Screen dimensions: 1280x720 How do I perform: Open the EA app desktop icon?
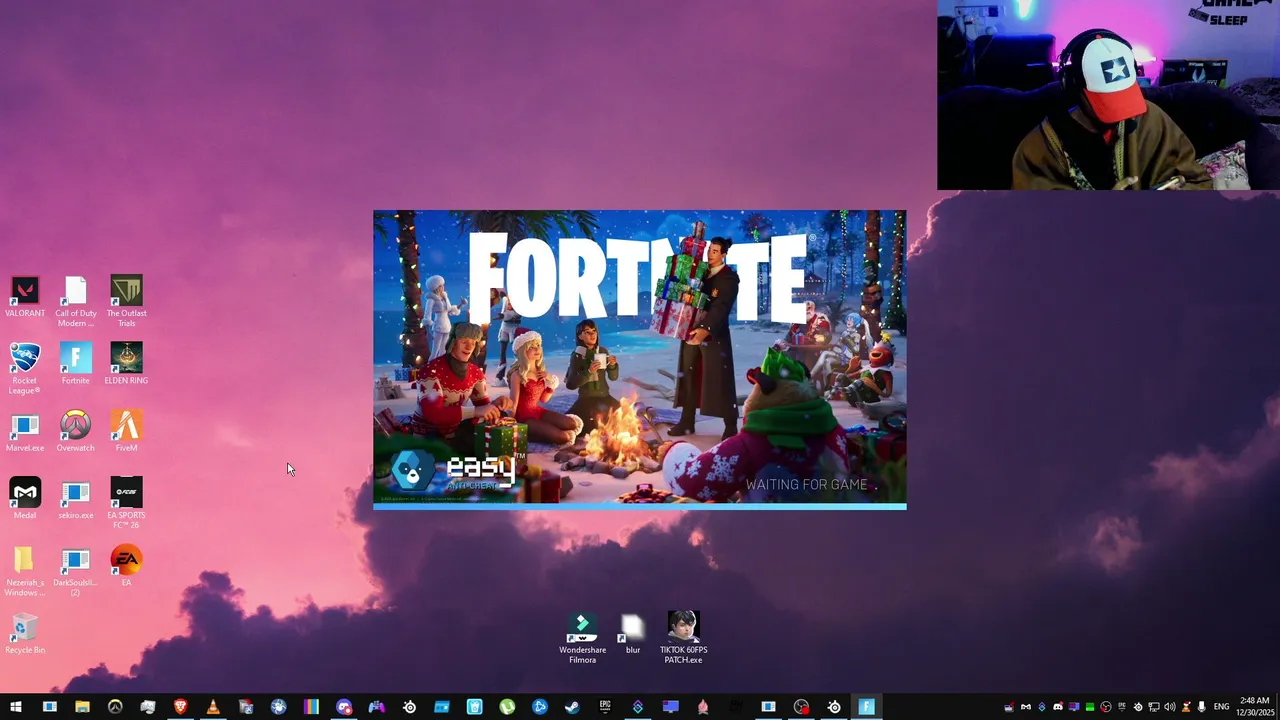126,565
